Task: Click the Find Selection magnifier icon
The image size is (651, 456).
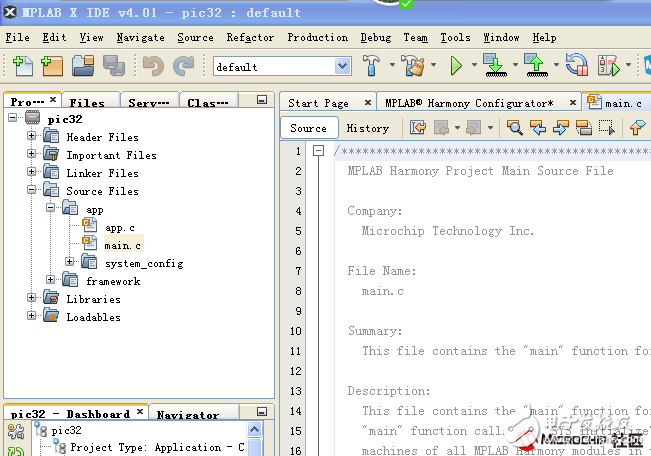Action: pos(514,128)
